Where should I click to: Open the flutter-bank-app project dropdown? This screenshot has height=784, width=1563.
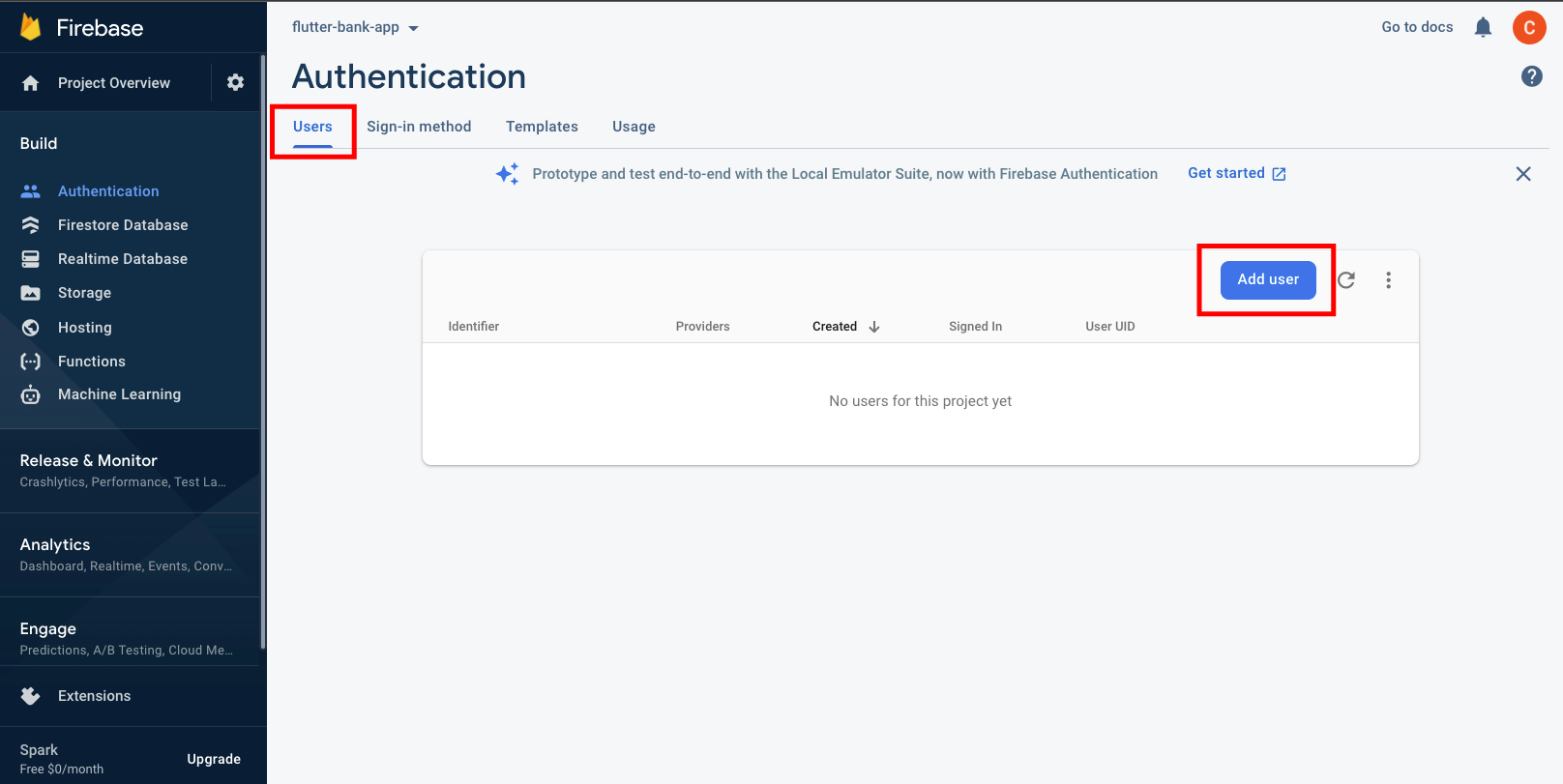pyautogui.click(x=356, y=27)
